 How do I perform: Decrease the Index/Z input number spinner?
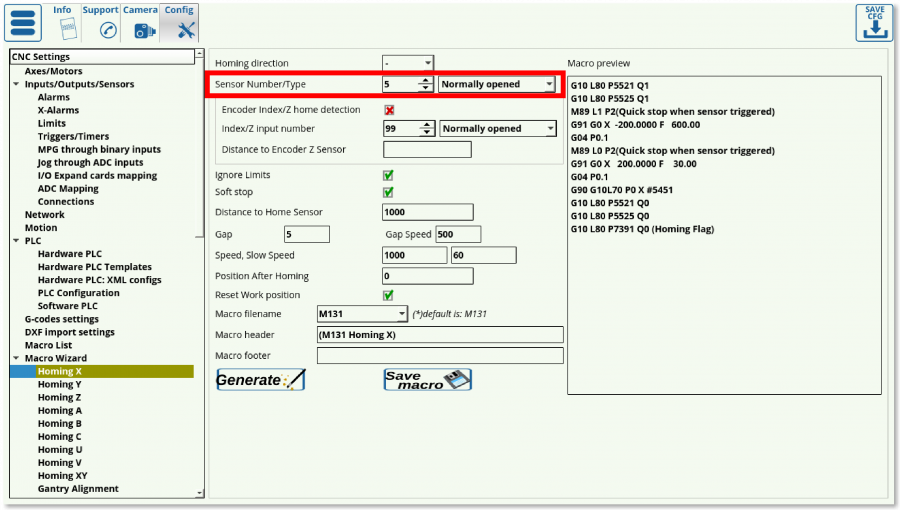click(x=426, y=132)
